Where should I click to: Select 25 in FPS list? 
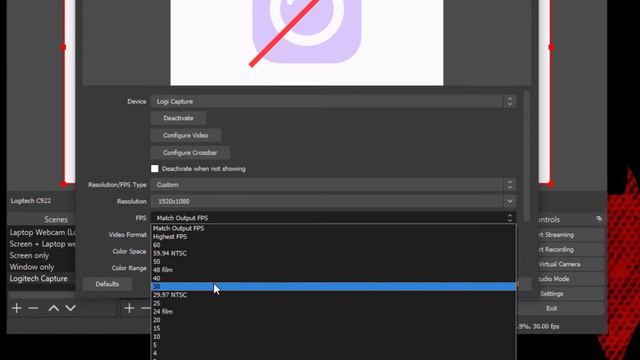point(333,303)
